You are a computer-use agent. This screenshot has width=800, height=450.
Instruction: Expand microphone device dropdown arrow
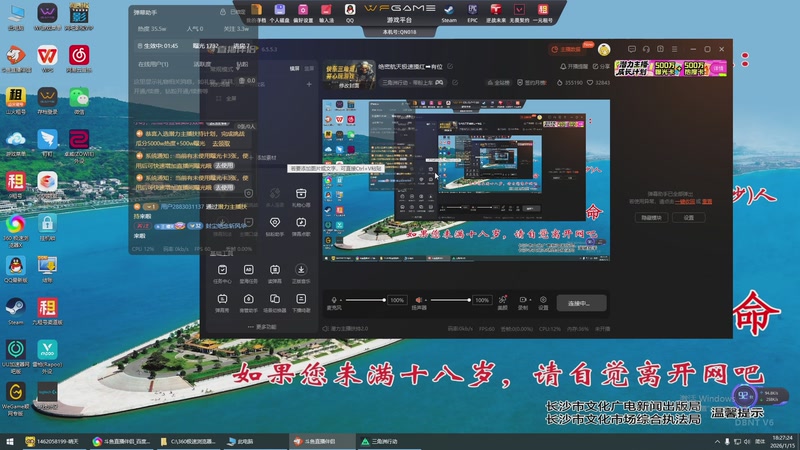(341, 300)
